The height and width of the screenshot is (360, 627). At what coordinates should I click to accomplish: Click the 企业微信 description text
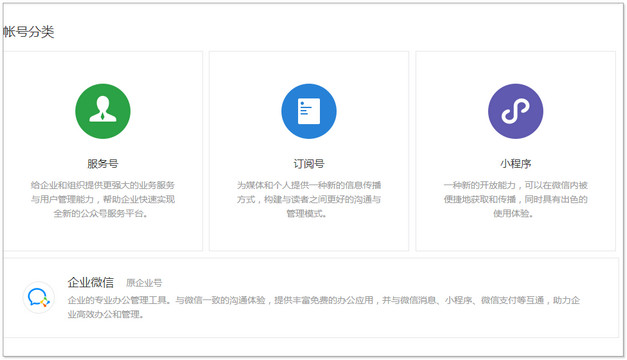pyautogui.click(x=323, y=307)
